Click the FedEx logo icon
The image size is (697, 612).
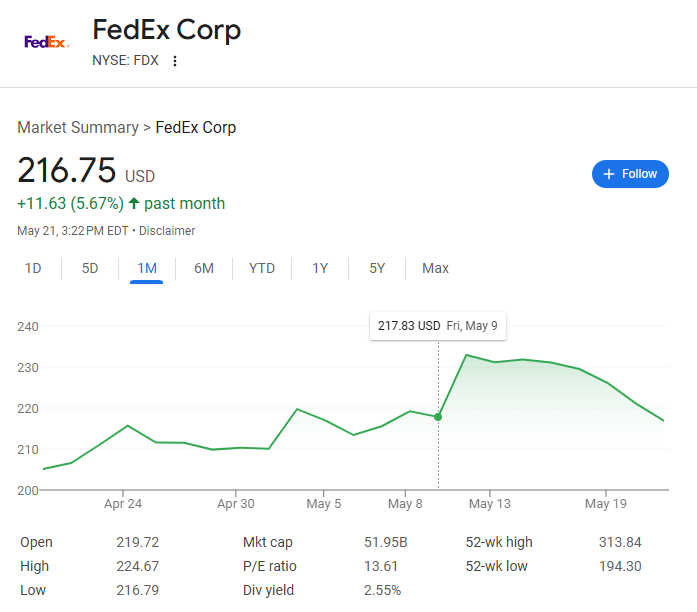(x=46, y=42)
